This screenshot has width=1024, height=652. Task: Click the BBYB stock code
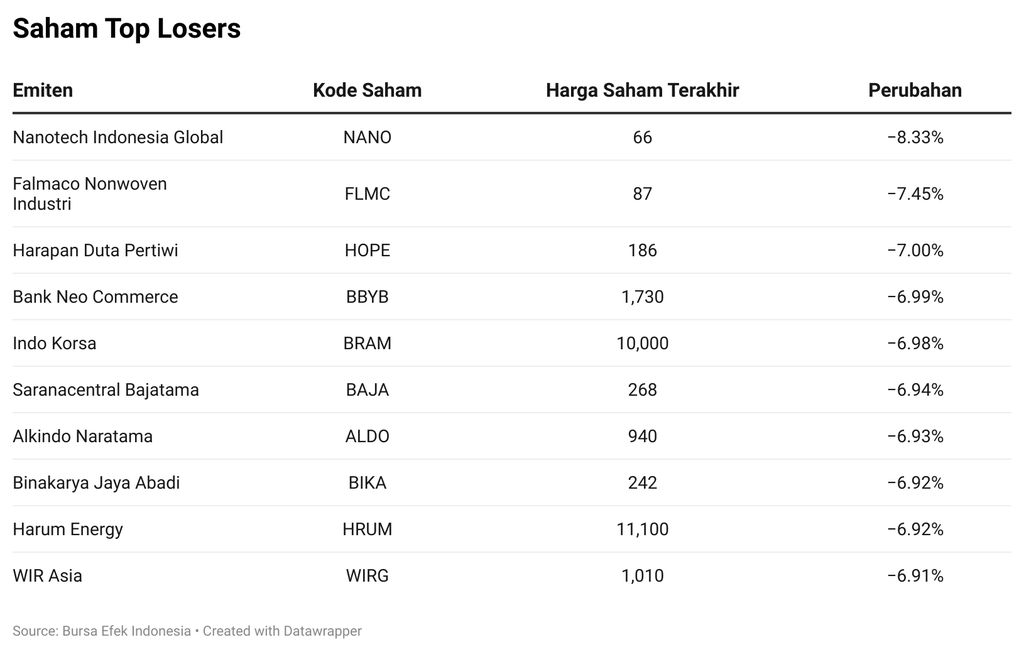coord(367,297)
